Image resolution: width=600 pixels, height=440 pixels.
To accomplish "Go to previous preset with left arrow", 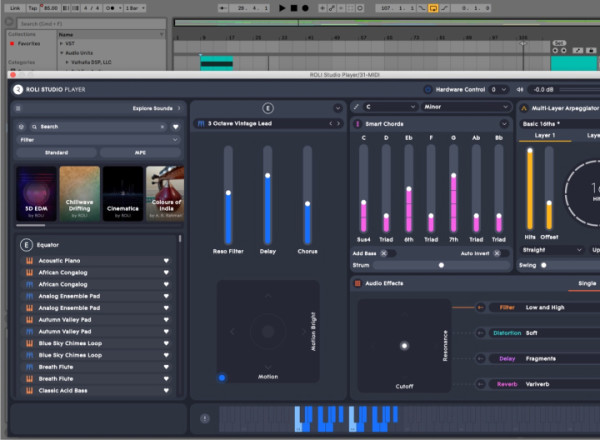I will pos(331,124).
